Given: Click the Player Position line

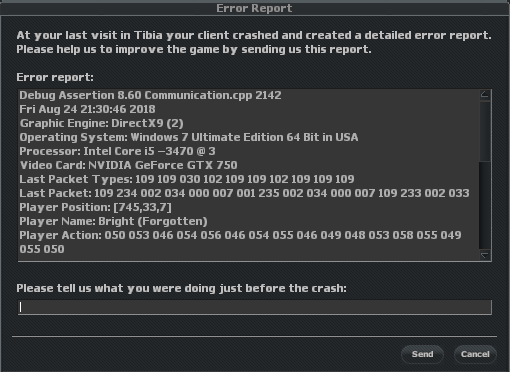Looking at the screenshot, I should tap(95, 207).
